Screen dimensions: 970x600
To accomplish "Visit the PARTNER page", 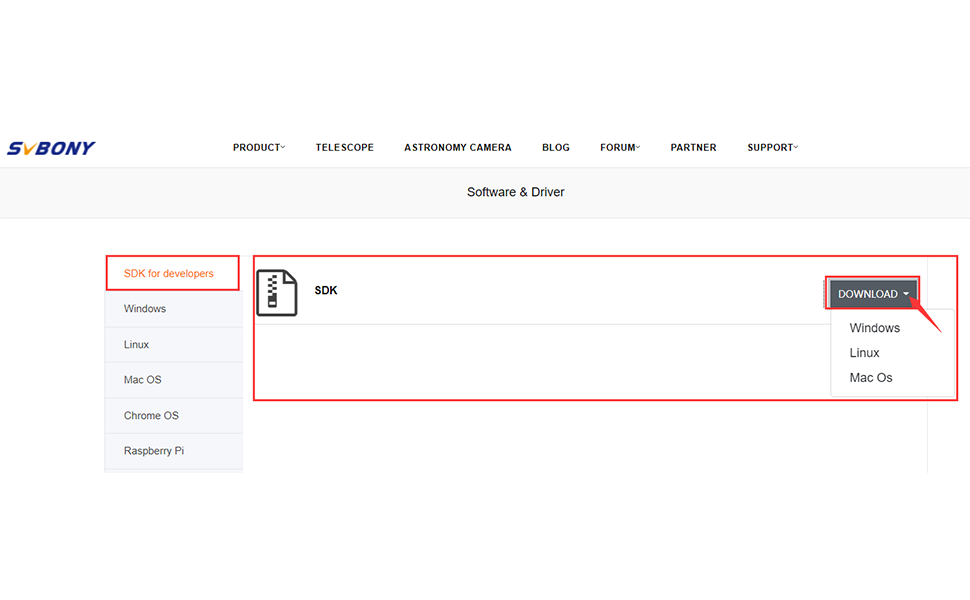I will [693, 148].
